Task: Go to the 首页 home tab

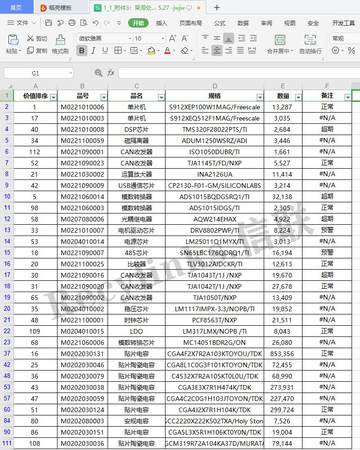Action: point(16,7)
